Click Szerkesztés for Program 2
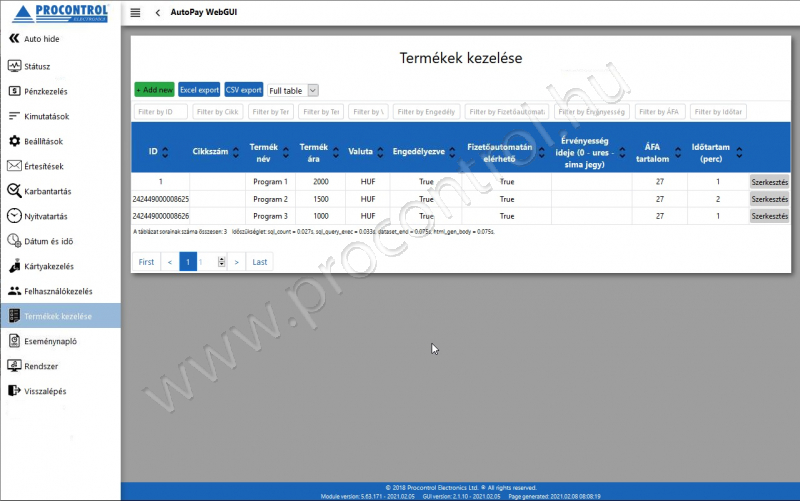This screenshot has width=800, height=501. pyautogui.click(x=769, y=199)
